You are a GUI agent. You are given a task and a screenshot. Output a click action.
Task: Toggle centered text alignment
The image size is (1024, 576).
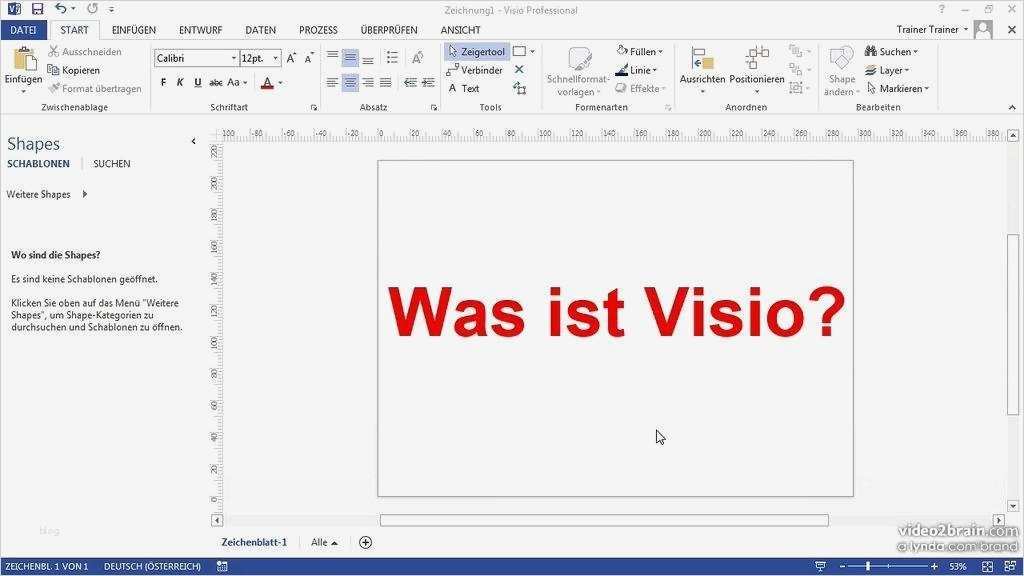tap(350, 83)
